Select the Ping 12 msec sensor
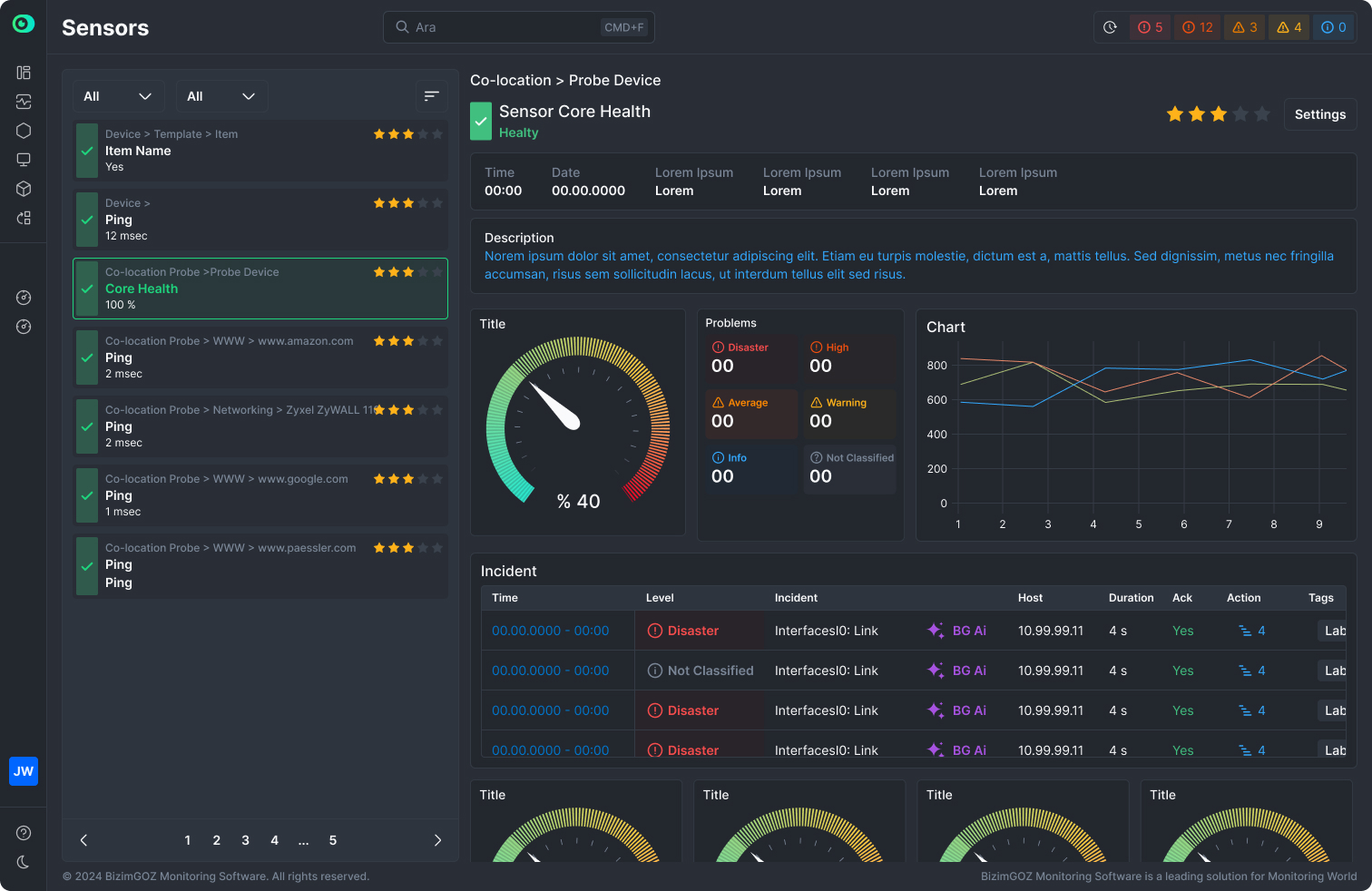The height and width of the screenshot is (891, 1372). (260, 220)
